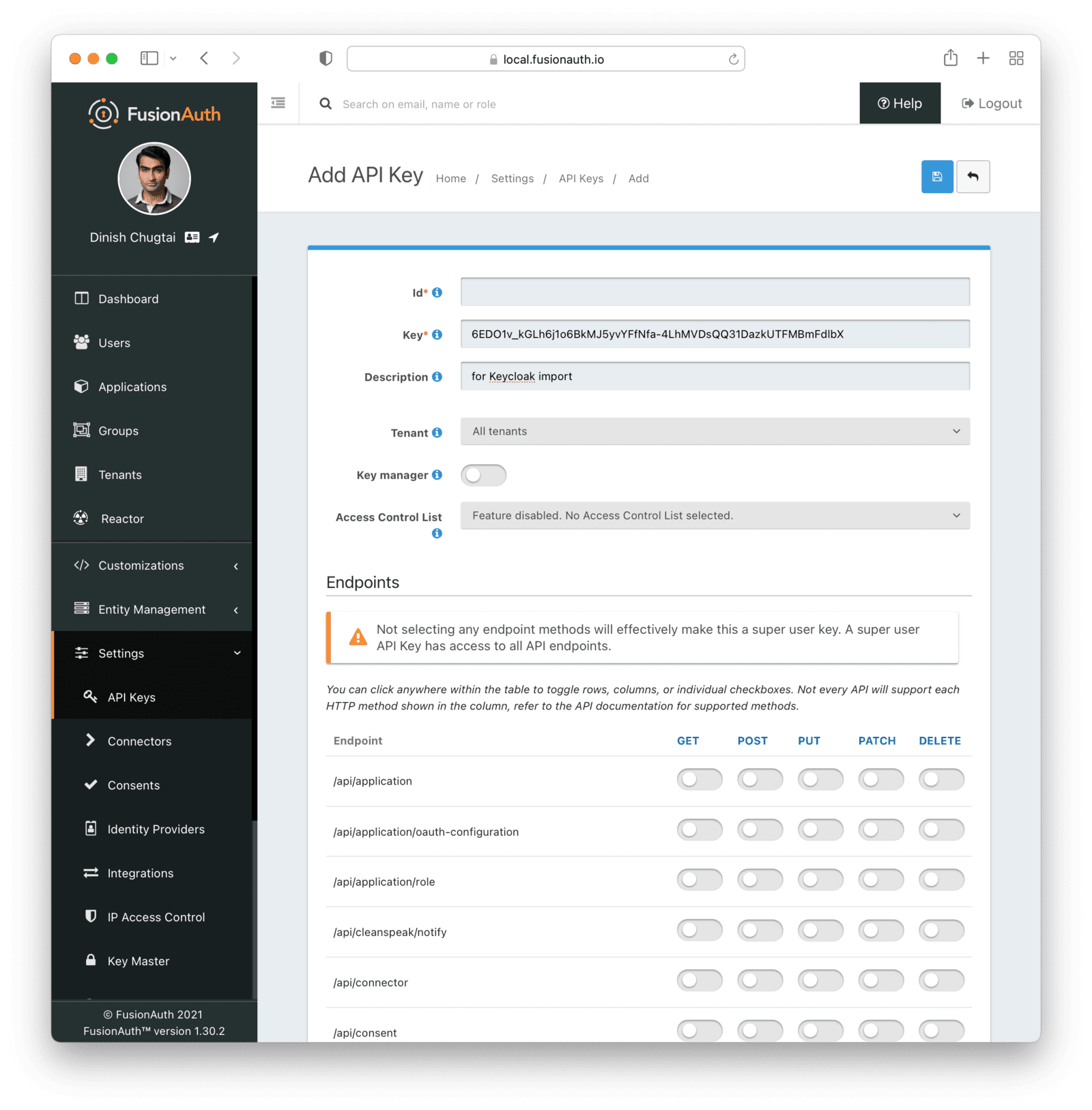The height and width of the screenshot is (1110, 1092).
Task: Open a new Safari tab with plus icon
Action: tap(983, 59)
